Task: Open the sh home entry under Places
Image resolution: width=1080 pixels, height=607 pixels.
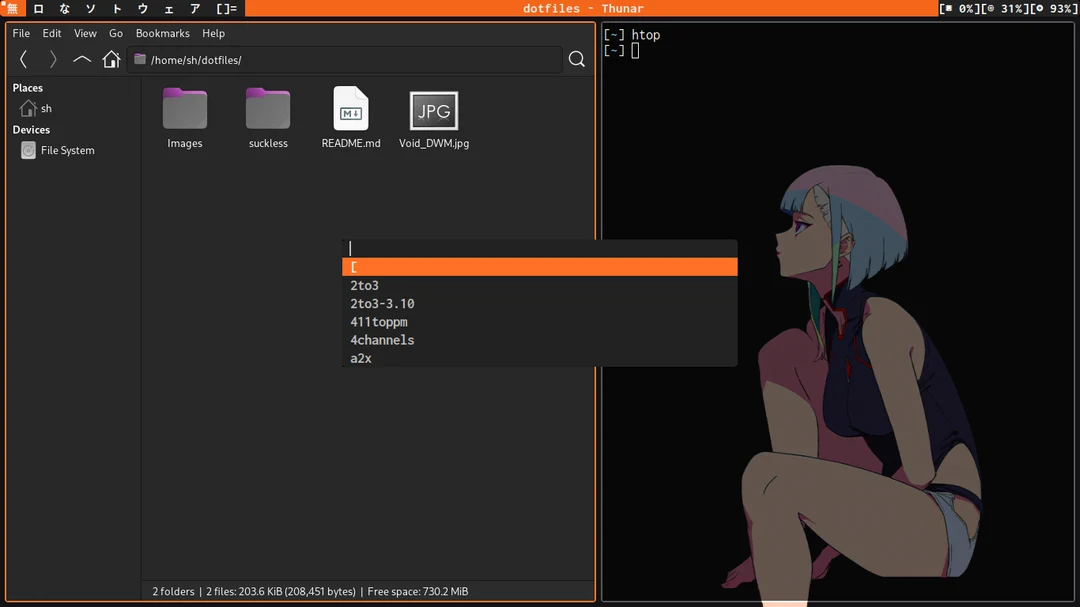Action: point(40,108)
